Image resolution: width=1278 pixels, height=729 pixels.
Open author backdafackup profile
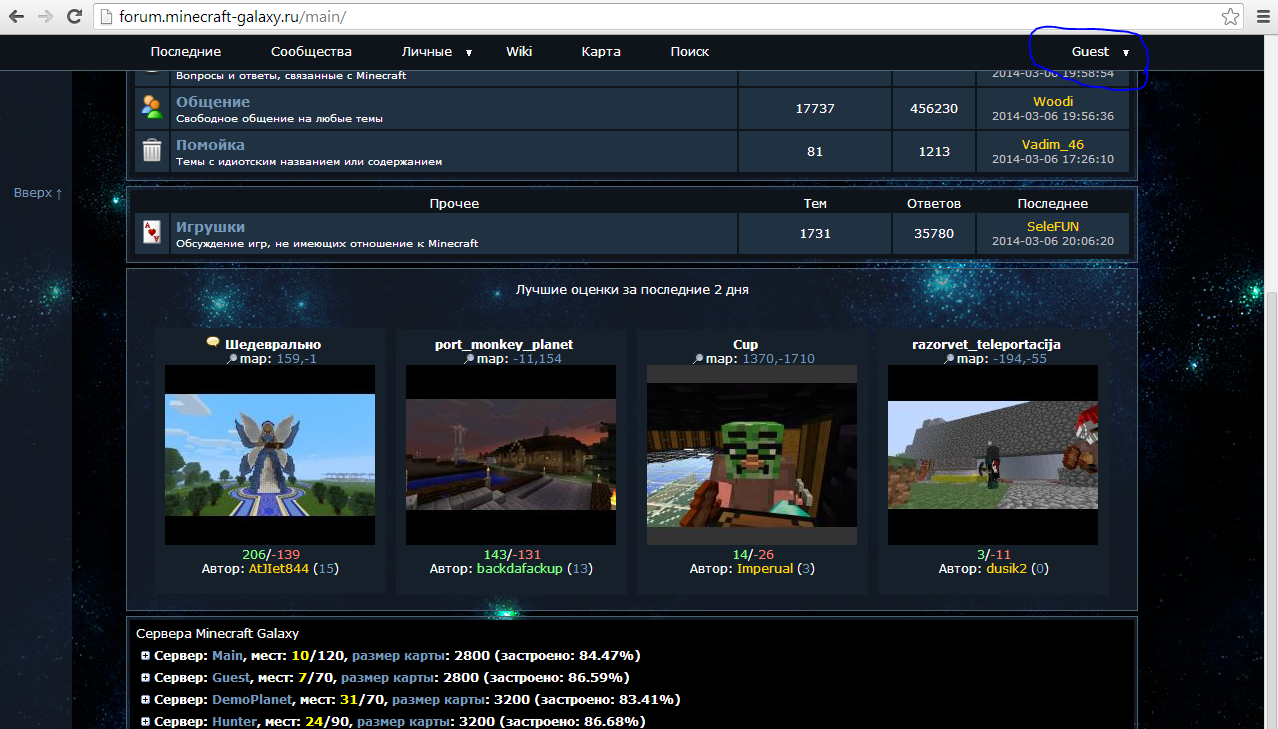[x=520, y=569]
